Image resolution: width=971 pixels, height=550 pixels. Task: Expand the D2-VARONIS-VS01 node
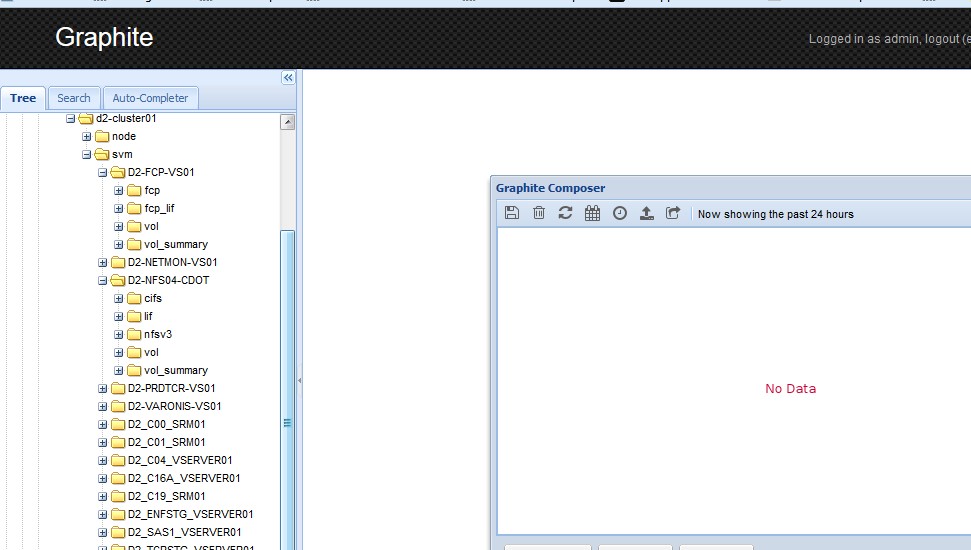click(103, 406)
